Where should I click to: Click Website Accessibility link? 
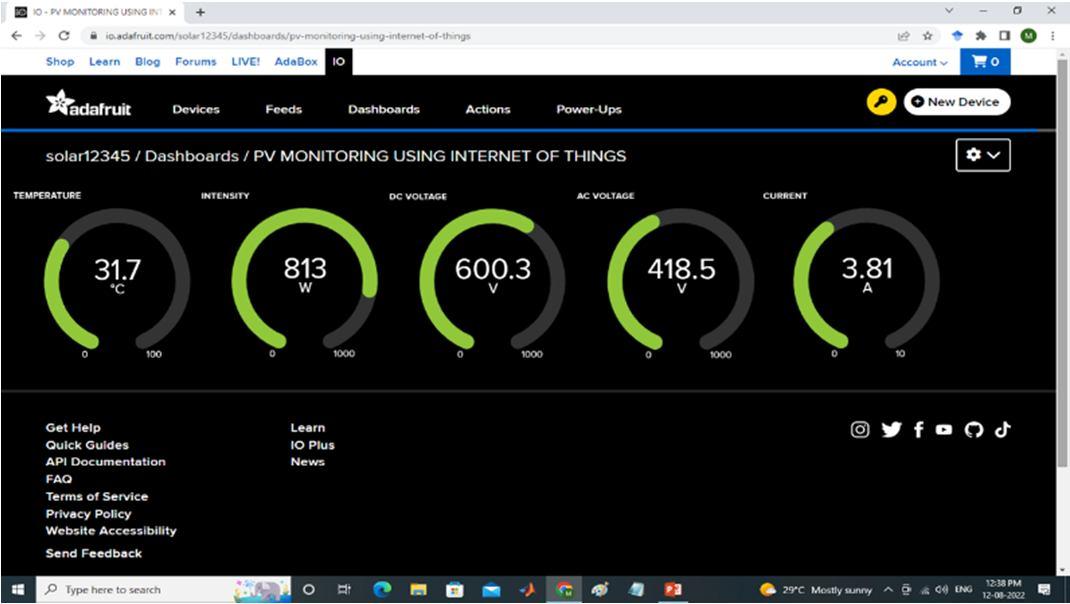click(111, 531)
